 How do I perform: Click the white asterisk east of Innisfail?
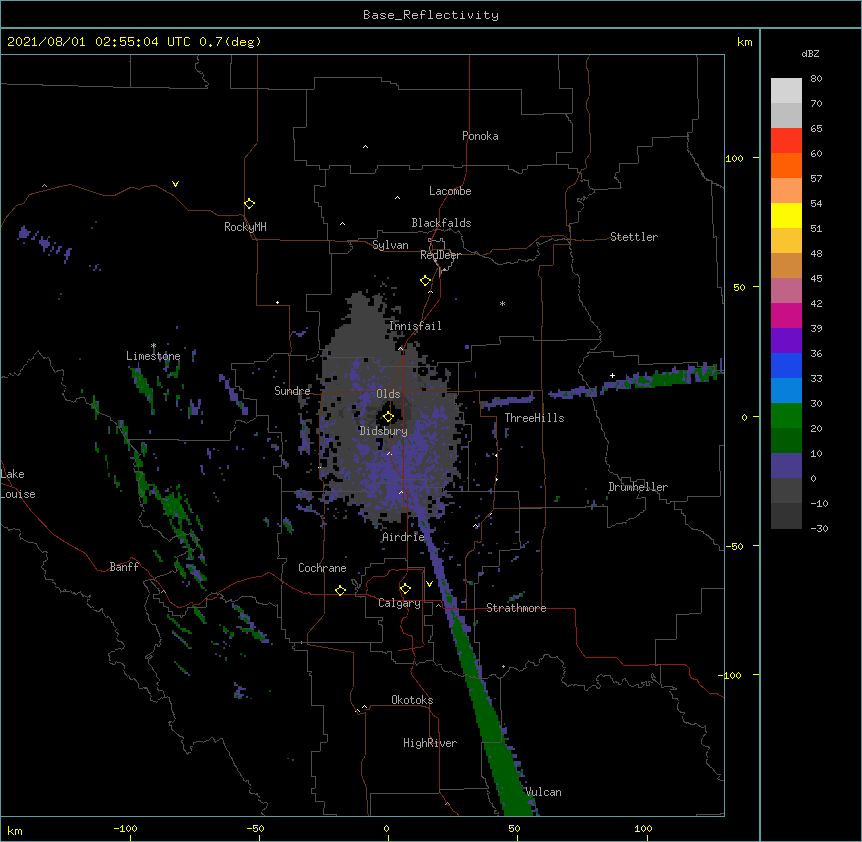coord(502,304)
